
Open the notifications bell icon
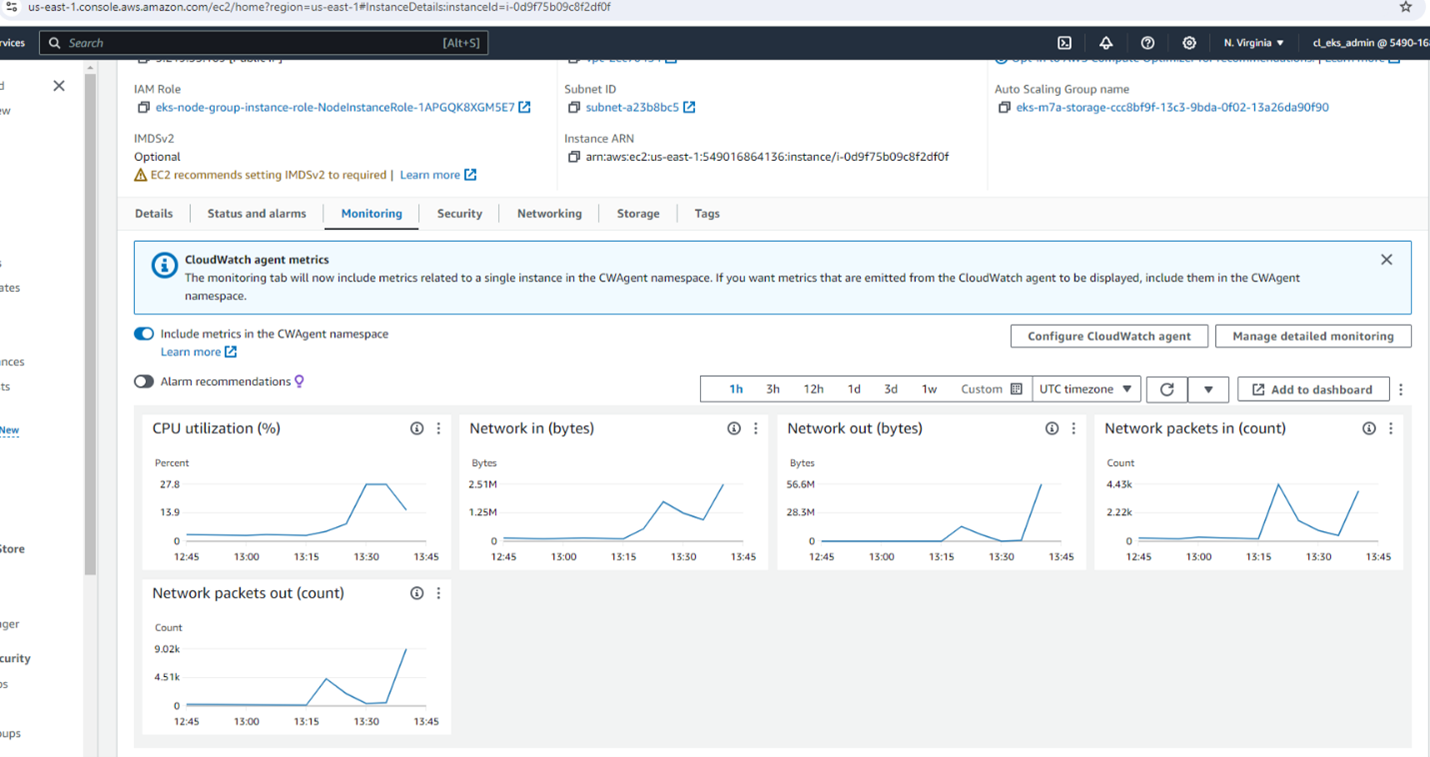tap(1106, 43)
